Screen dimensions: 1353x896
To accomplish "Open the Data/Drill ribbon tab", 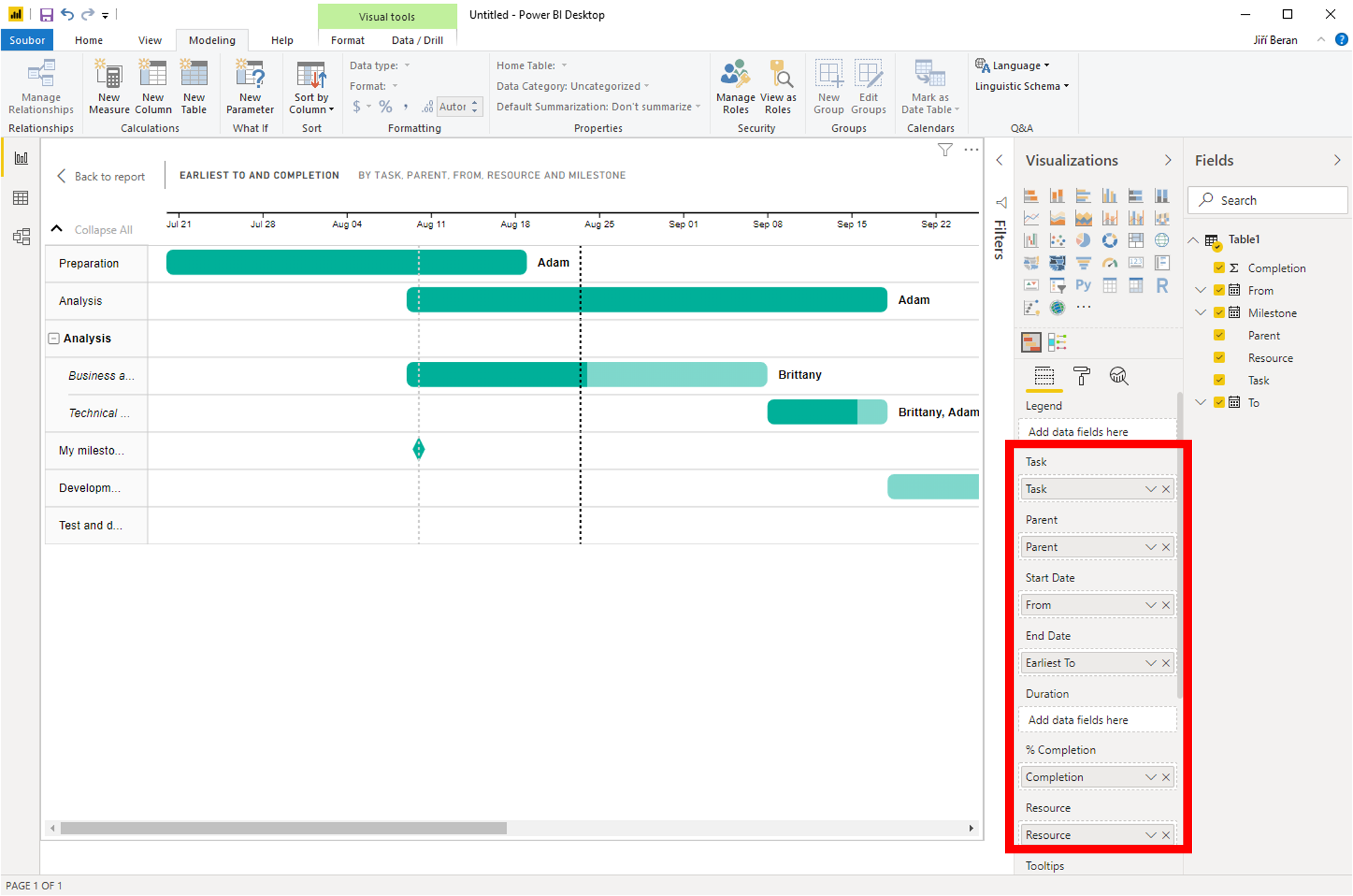I will click(416, 40).
